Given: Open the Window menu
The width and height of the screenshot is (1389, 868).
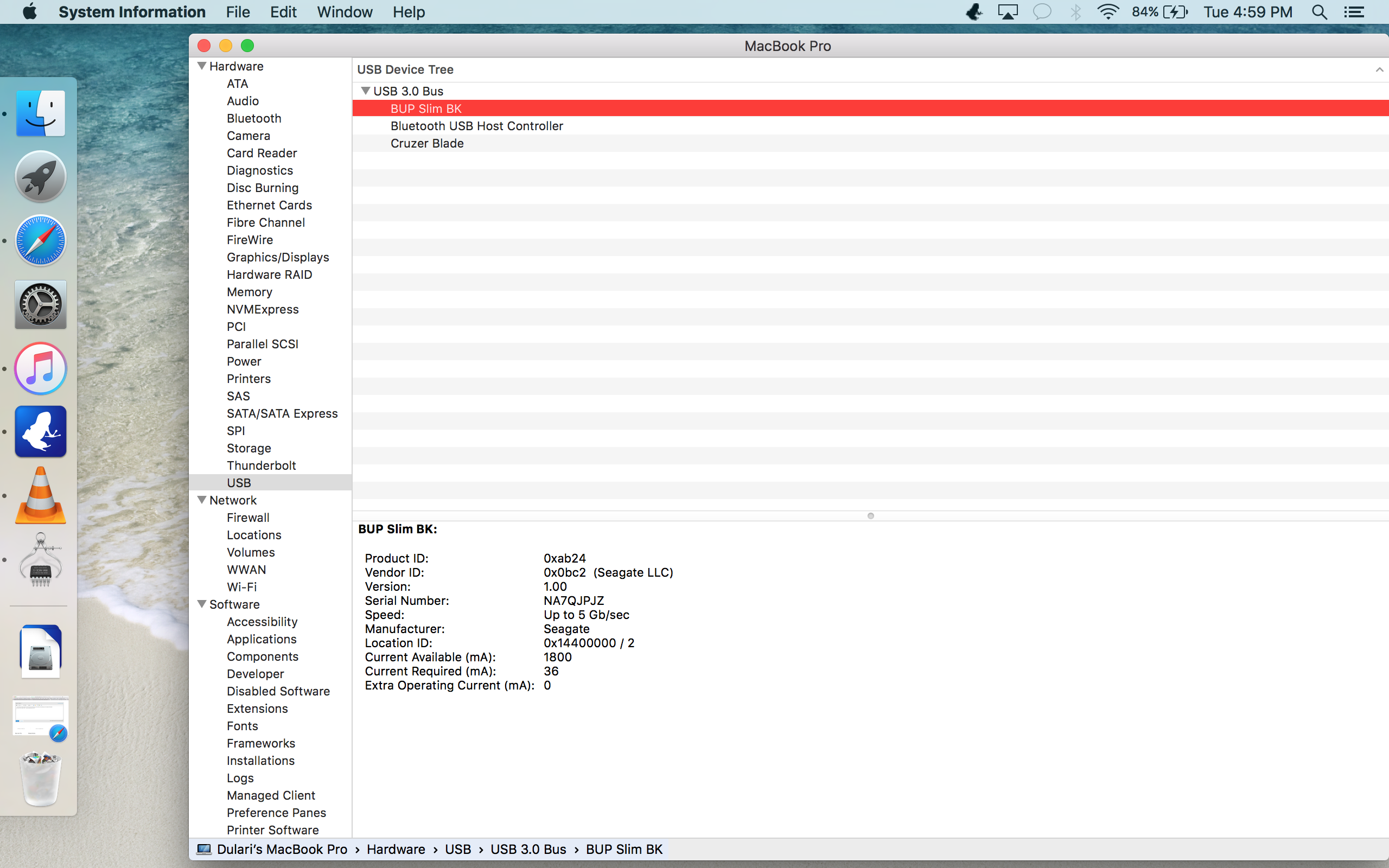Looking at the screenshot, I should [x=345, y=12].
